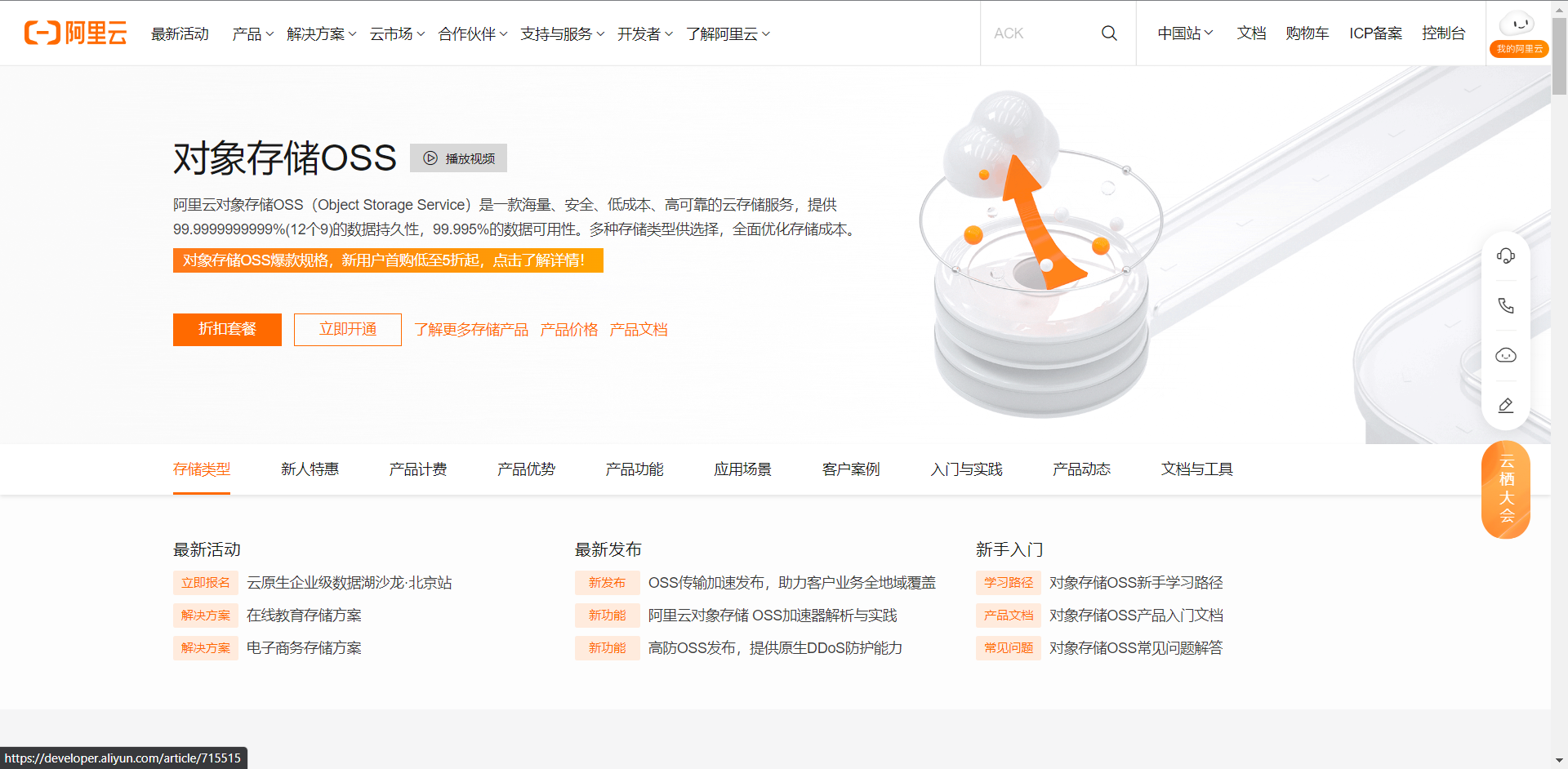Screen dimensions: 1568x769
Task: Open 阿里云对象存储 OSS加速器解析与实践 link
Action: point(773,616)
